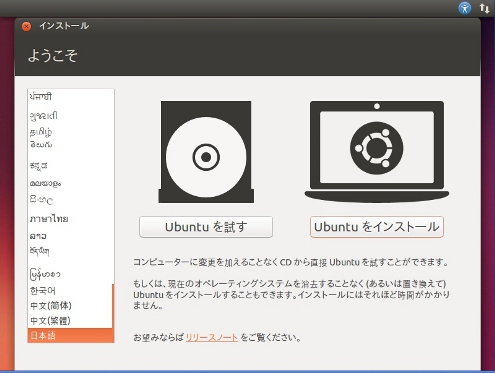Select 日本語 in the language list

71,336
